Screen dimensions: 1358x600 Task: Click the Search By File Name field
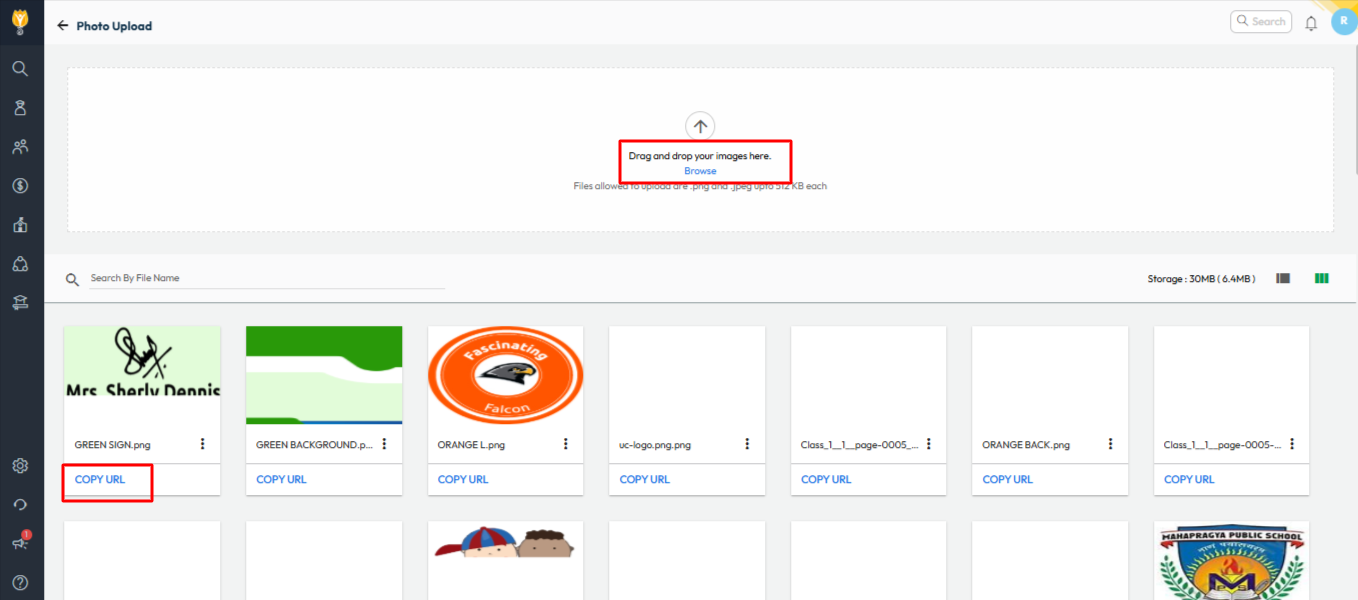pyautogui.click(x=266, y=278)
